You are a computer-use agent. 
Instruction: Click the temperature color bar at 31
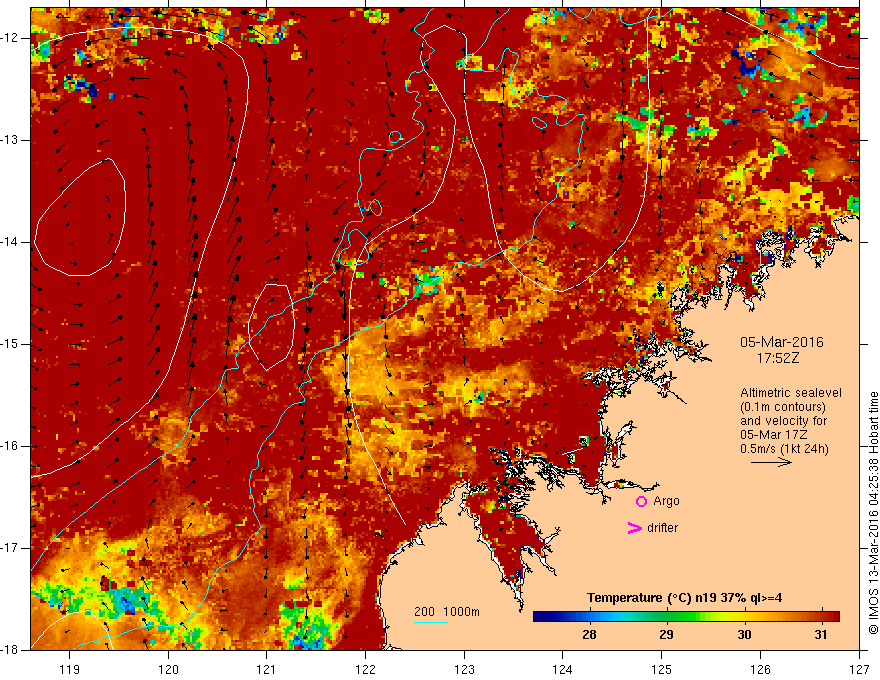point(821,617)
